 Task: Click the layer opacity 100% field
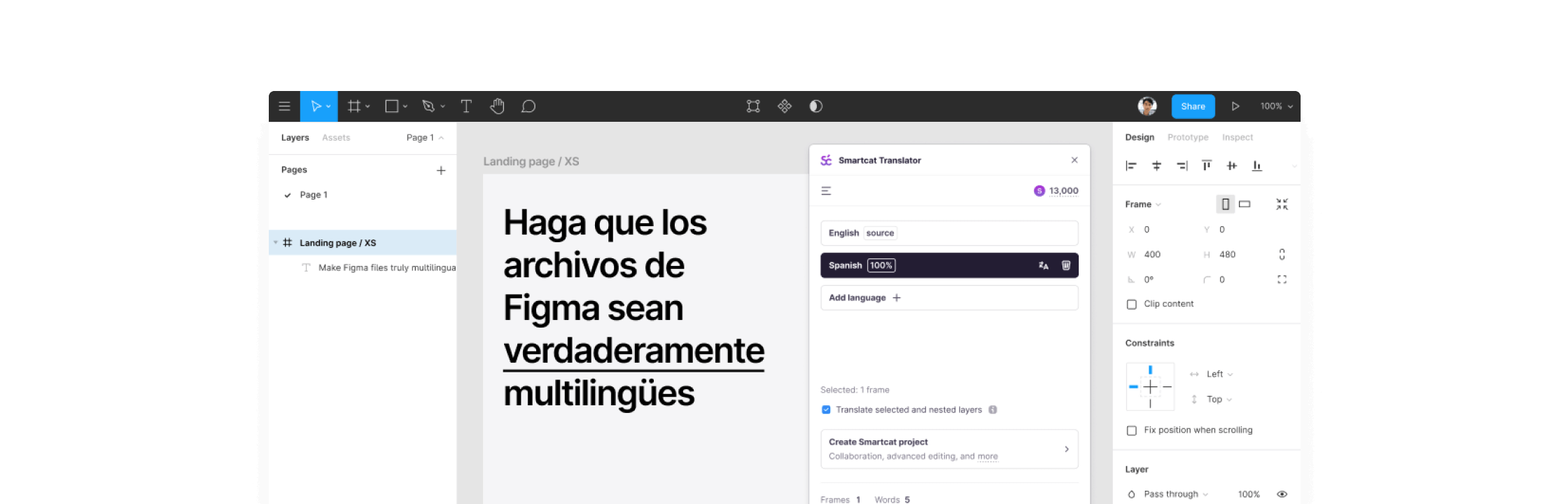point(1249,494)
